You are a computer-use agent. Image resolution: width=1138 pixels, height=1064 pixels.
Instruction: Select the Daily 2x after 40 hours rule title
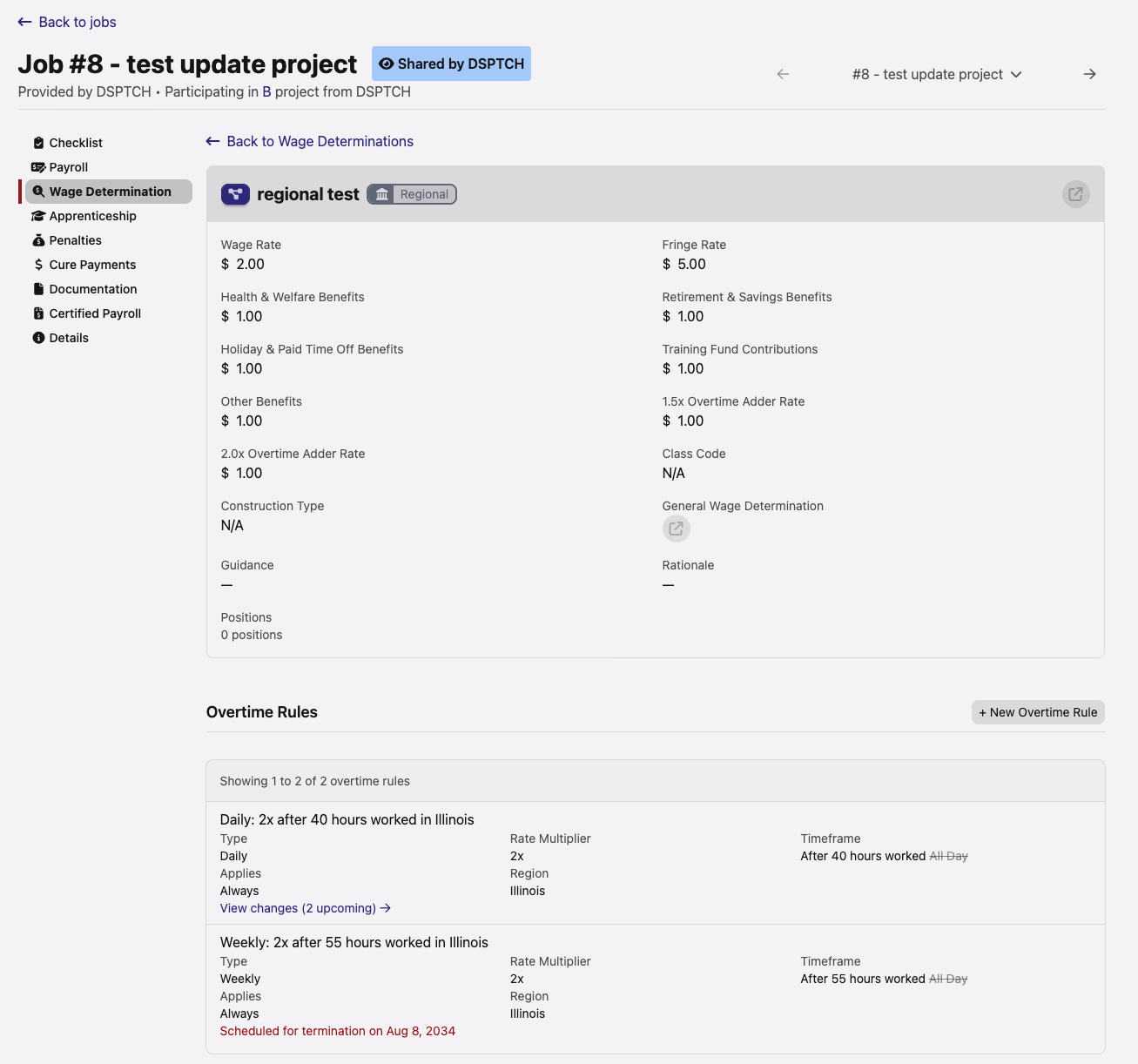click(x=347, y=819)
